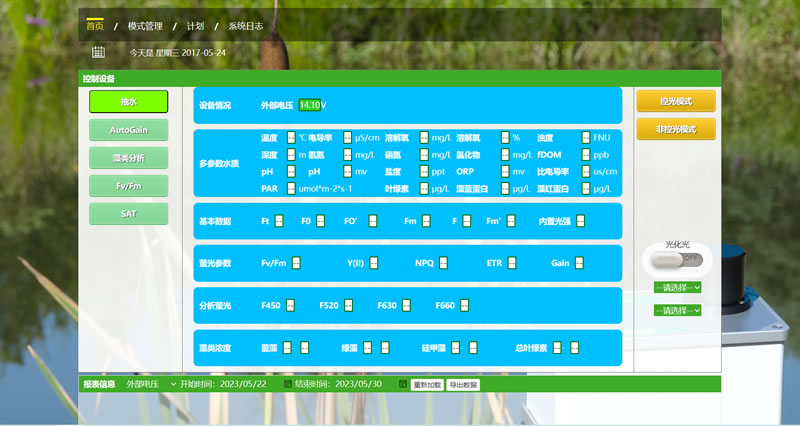Open the first 请选择 dropdown
The image size is (800, 426).
[677, 287]
